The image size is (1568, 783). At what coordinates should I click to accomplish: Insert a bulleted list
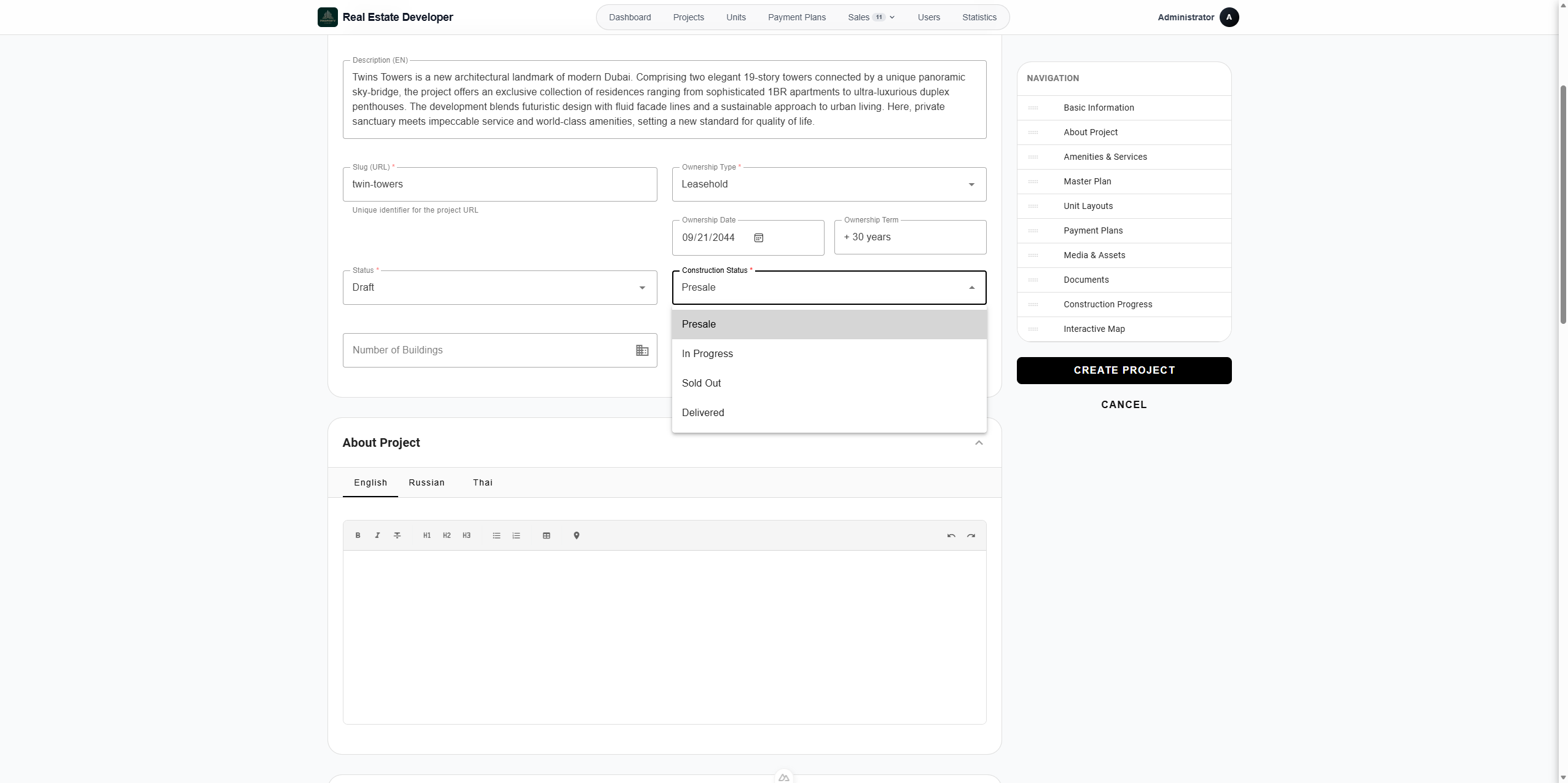coord(496,535)
